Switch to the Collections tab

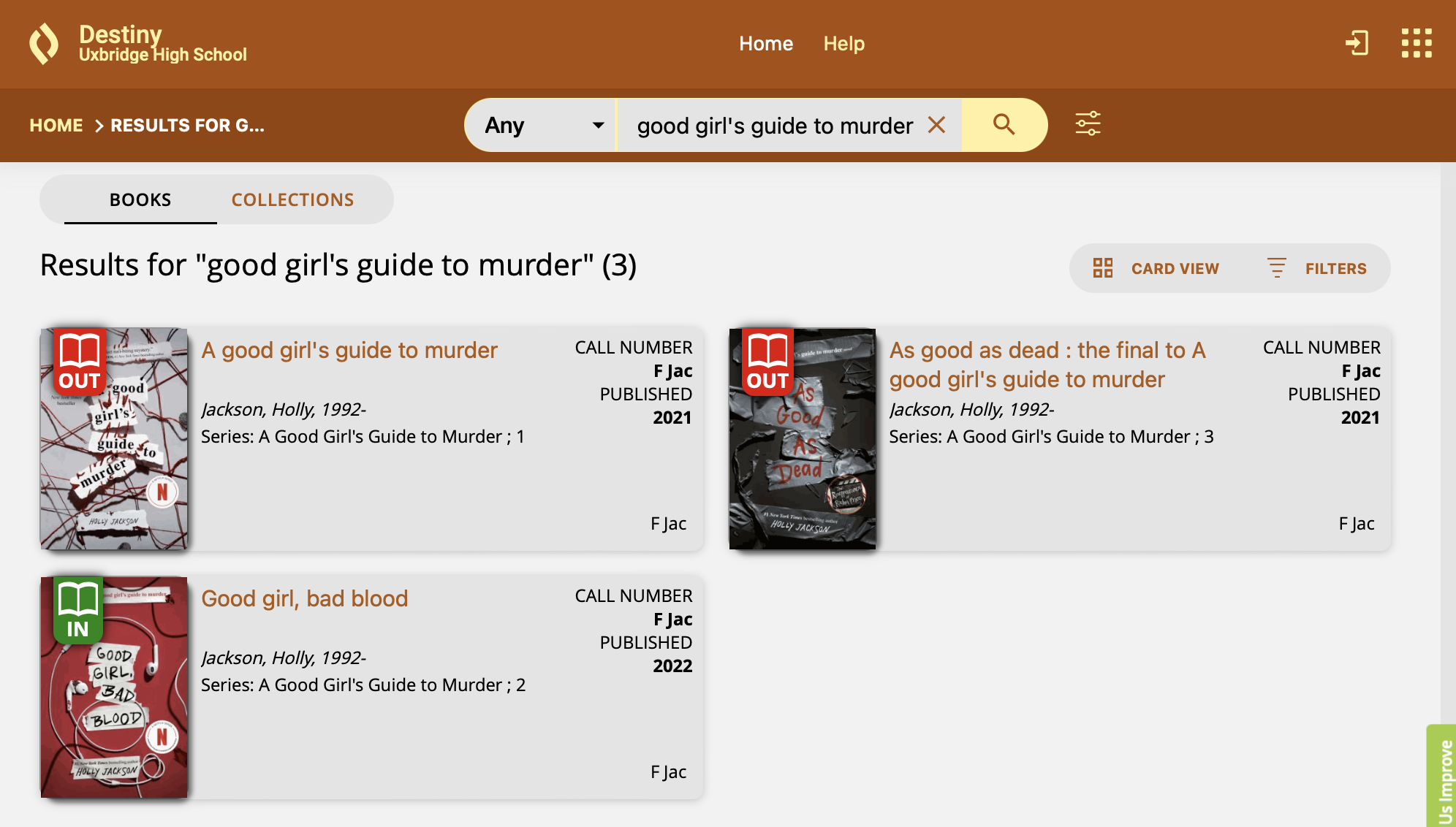[x=292, y=199]
